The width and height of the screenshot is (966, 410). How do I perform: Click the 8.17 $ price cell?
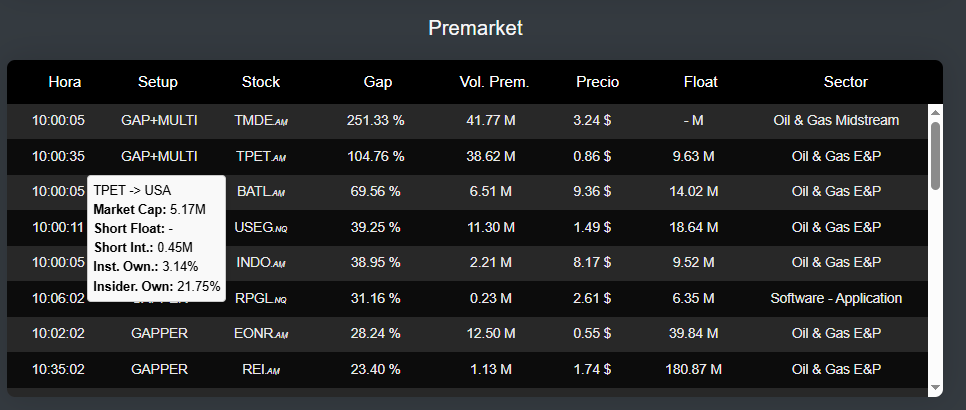[x=592, y=262]
